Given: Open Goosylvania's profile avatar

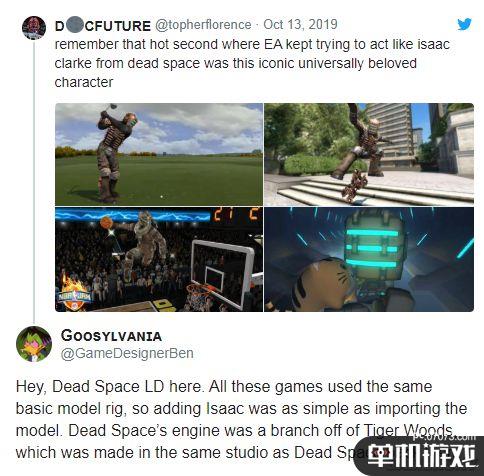Looking at the screenshot, I should (x=34, y=344).
